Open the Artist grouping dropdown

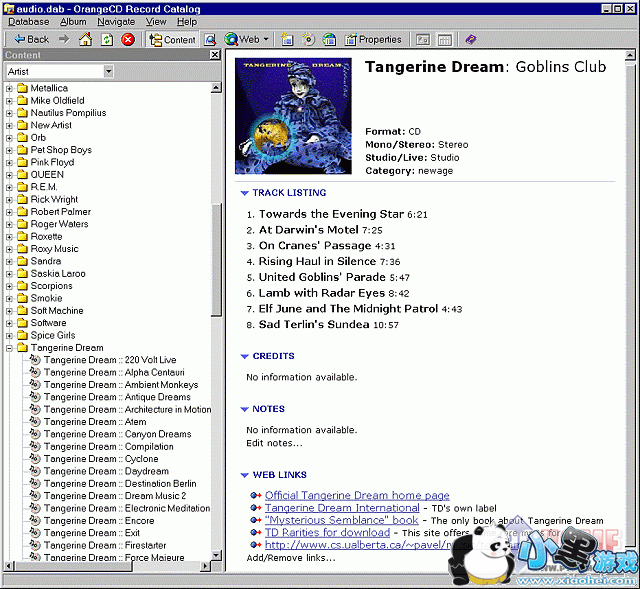point(107,72)
